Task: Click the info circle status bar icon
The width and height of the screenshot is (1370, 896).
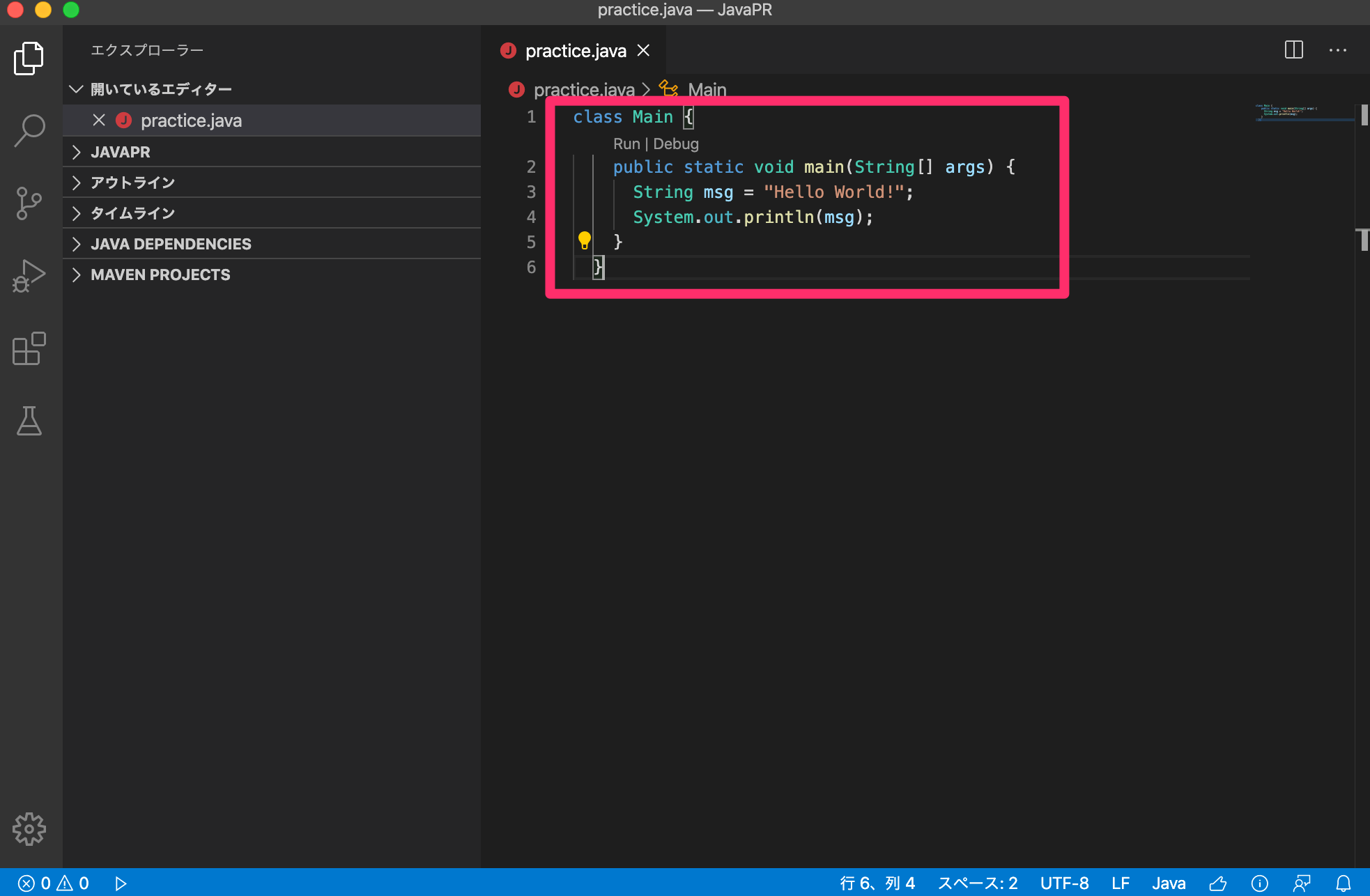Action: point(1260,883)
